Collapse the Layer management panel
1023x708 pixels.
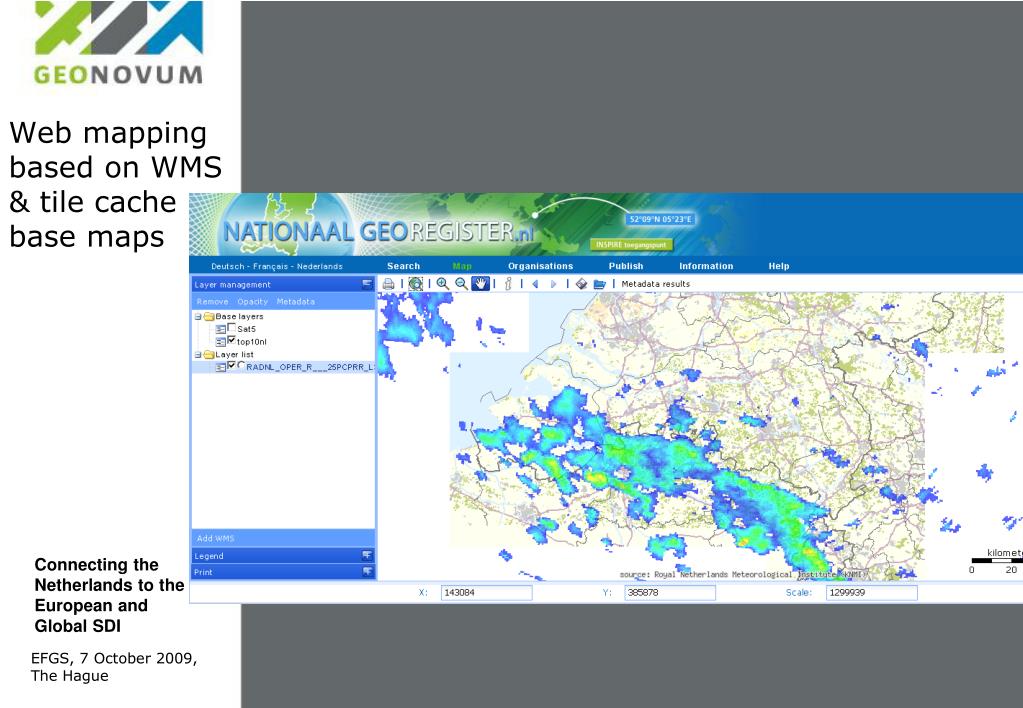click(x=367, y=284)
